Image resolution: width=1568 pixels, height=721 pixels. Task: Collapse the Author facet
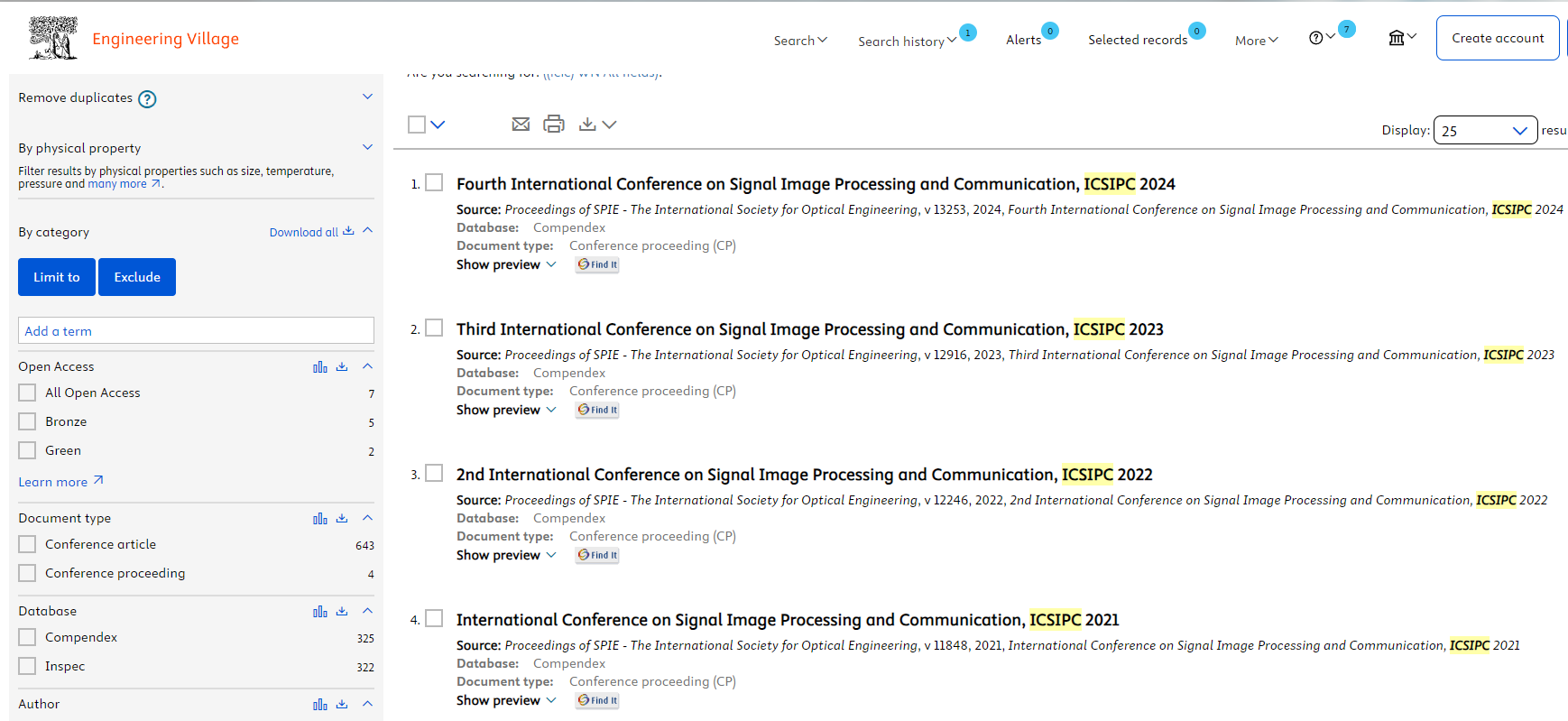pos(367,704)
